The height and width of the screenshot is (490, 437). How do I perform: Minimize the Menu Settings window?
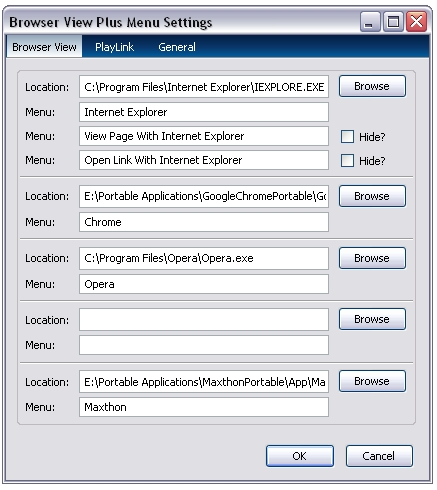click(370, 22)
